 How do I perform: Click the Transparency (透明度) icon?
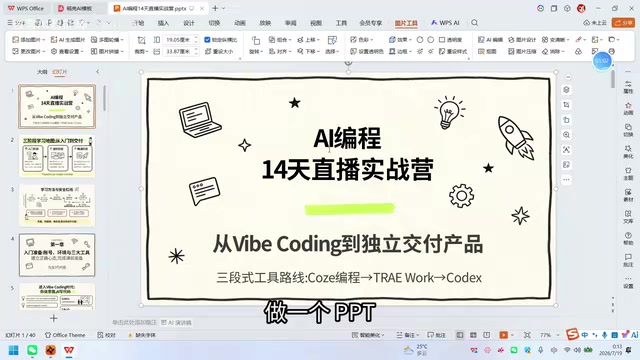[x=442, y=40]
